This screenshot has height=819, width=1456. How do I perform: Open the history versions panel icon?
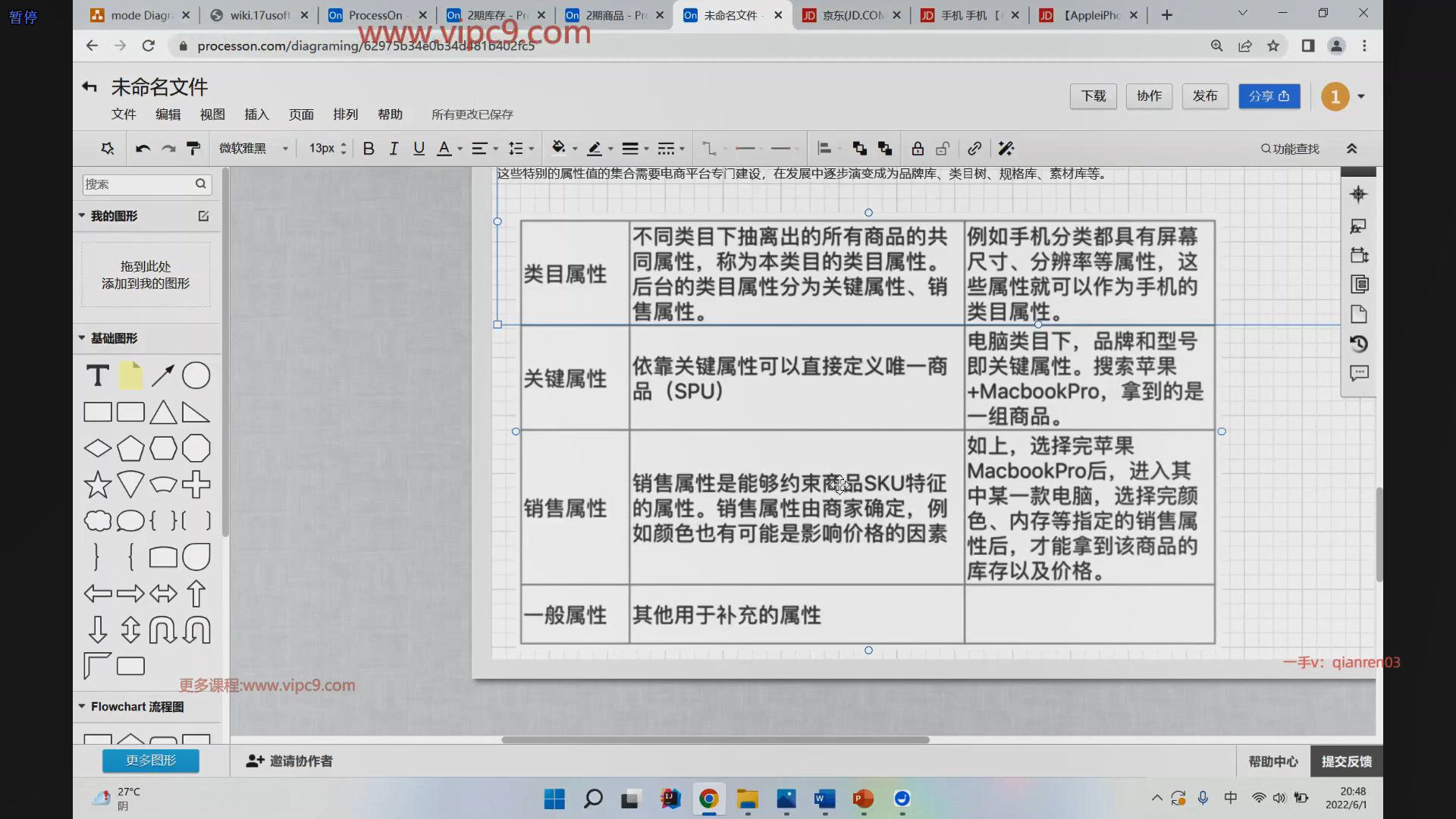click(x=1359, y=344)
